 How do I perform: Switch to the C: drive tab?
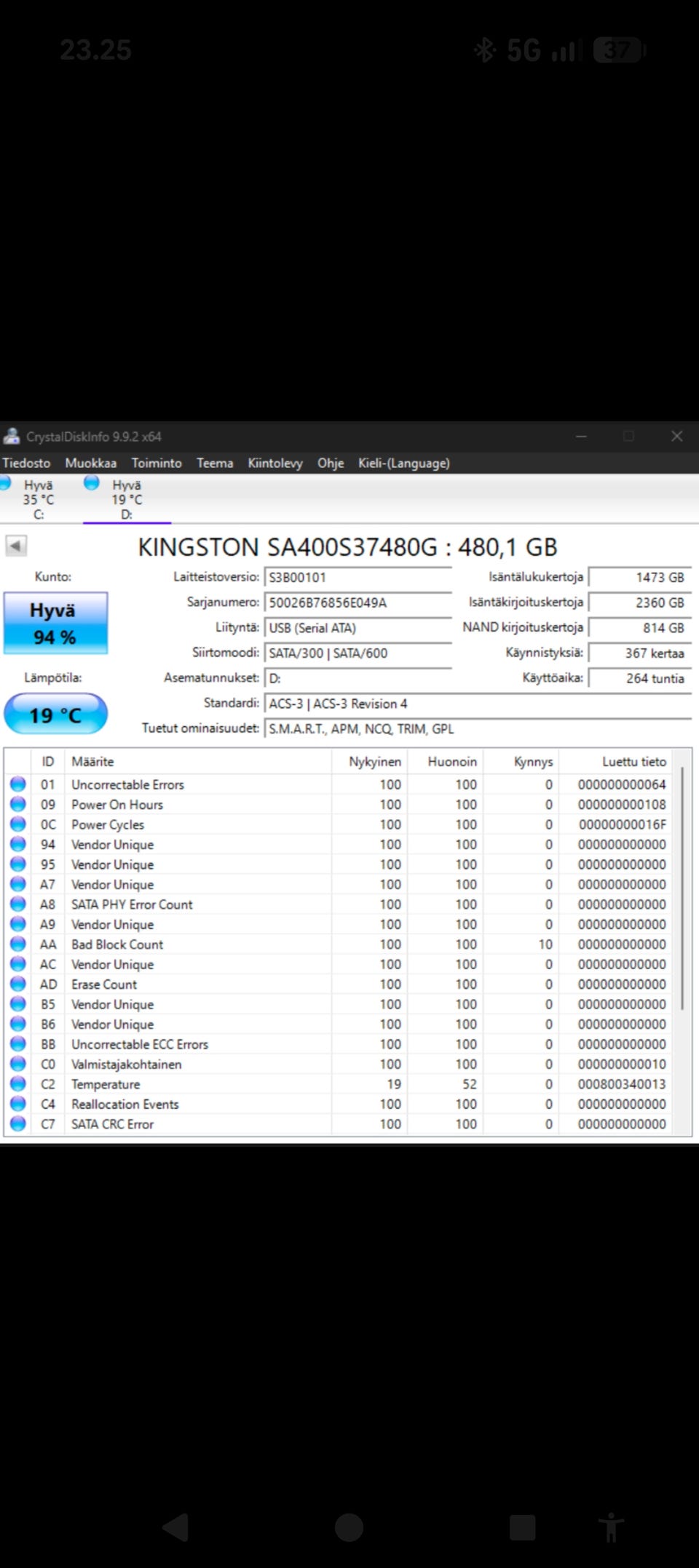point(38,499)
